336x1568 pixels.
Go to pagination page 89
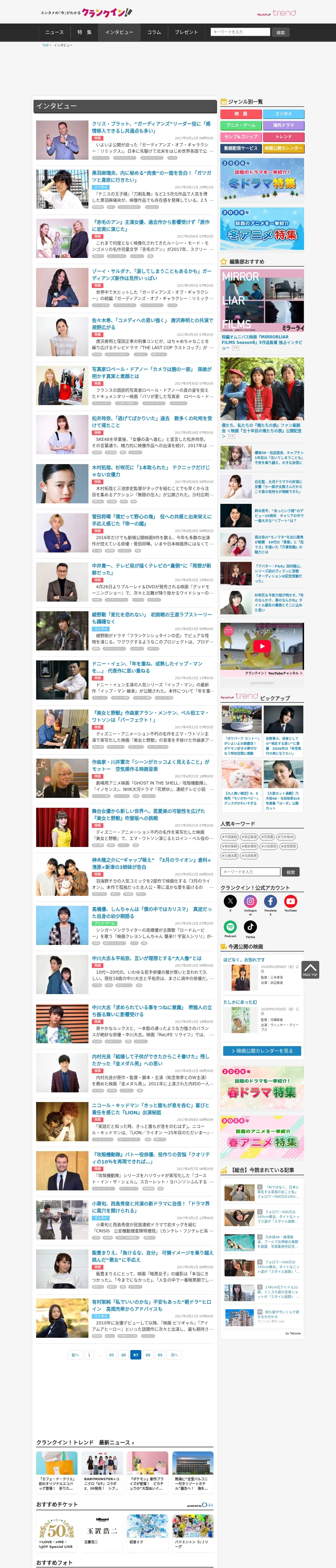click(160, 1355)
